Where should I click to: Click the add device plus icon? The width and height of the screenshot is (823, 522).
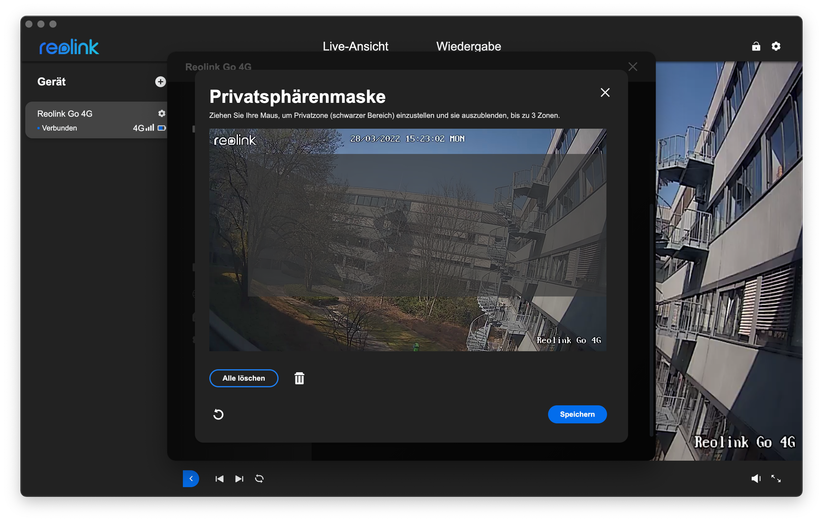[160, 82]
